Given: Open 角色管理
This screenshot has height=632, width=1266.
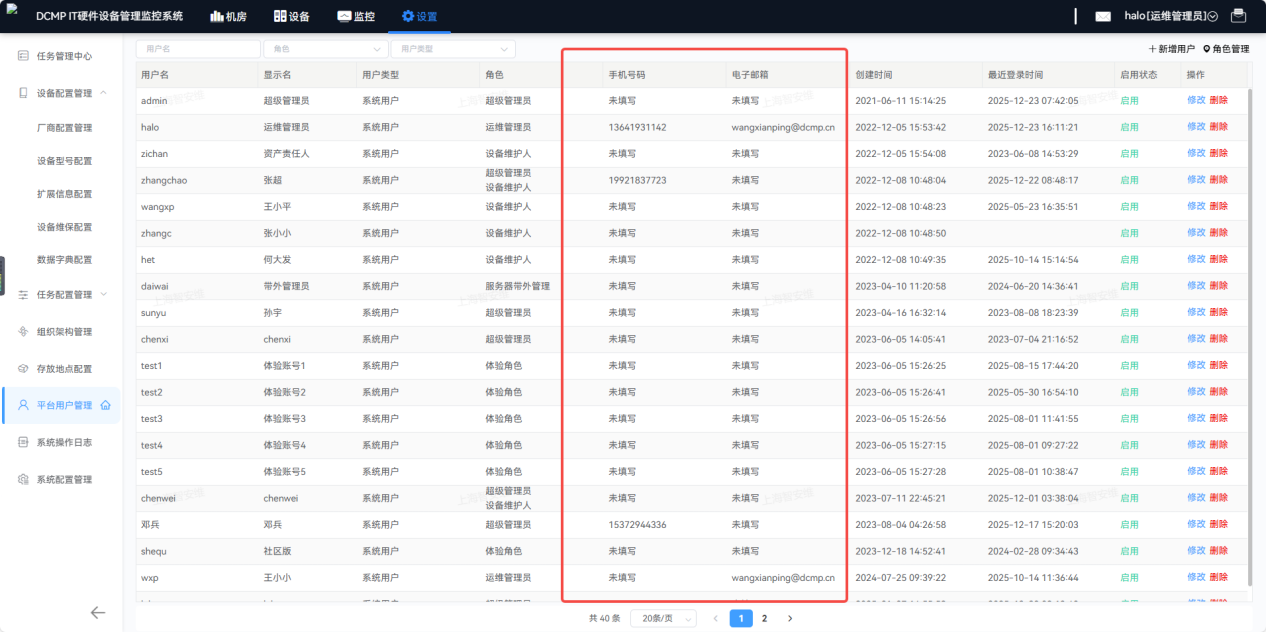Looking at the screenshot, I should point(1226,48).
